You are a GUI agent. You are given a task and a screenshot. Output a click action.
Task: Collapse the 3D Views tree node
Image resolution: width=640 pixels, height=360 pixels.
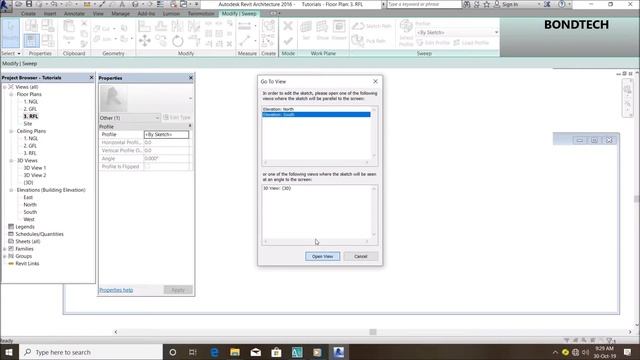pyautogui.click(x=11, y=160)
